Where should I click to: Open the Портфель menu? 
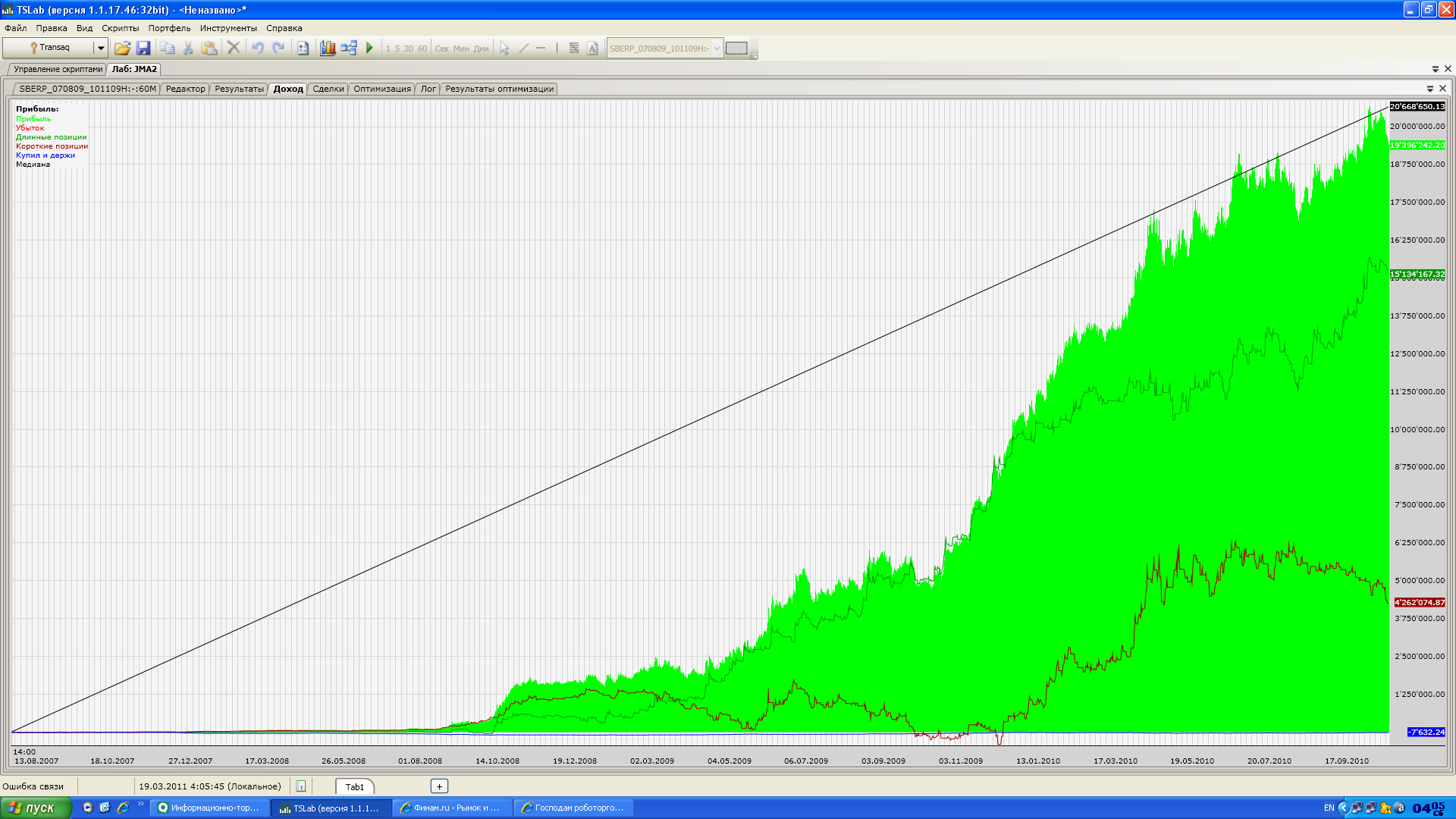tap(169, 28)
